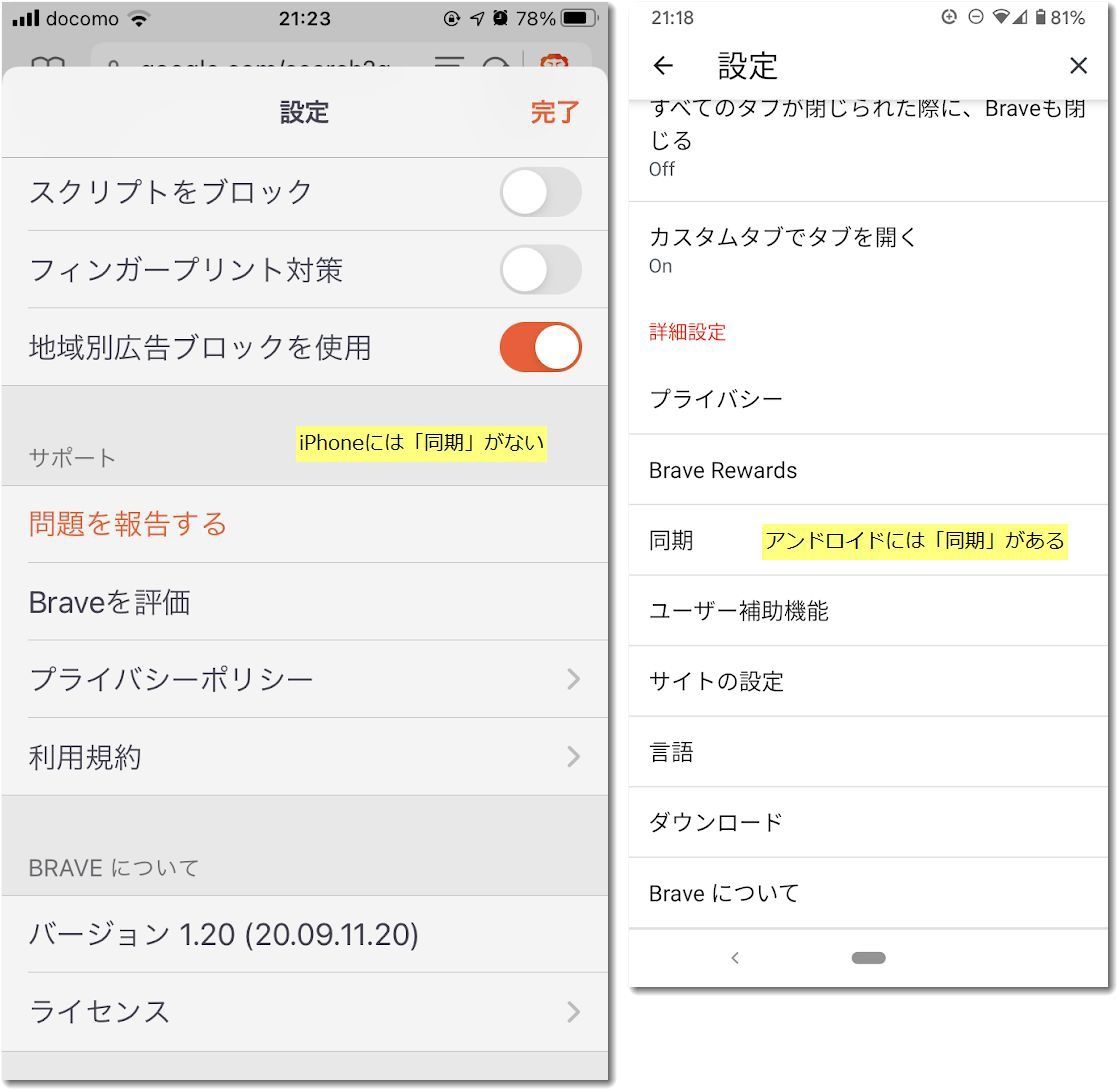Open 言語 settings entry
1117x1089 pixels.
pos(868,752)
